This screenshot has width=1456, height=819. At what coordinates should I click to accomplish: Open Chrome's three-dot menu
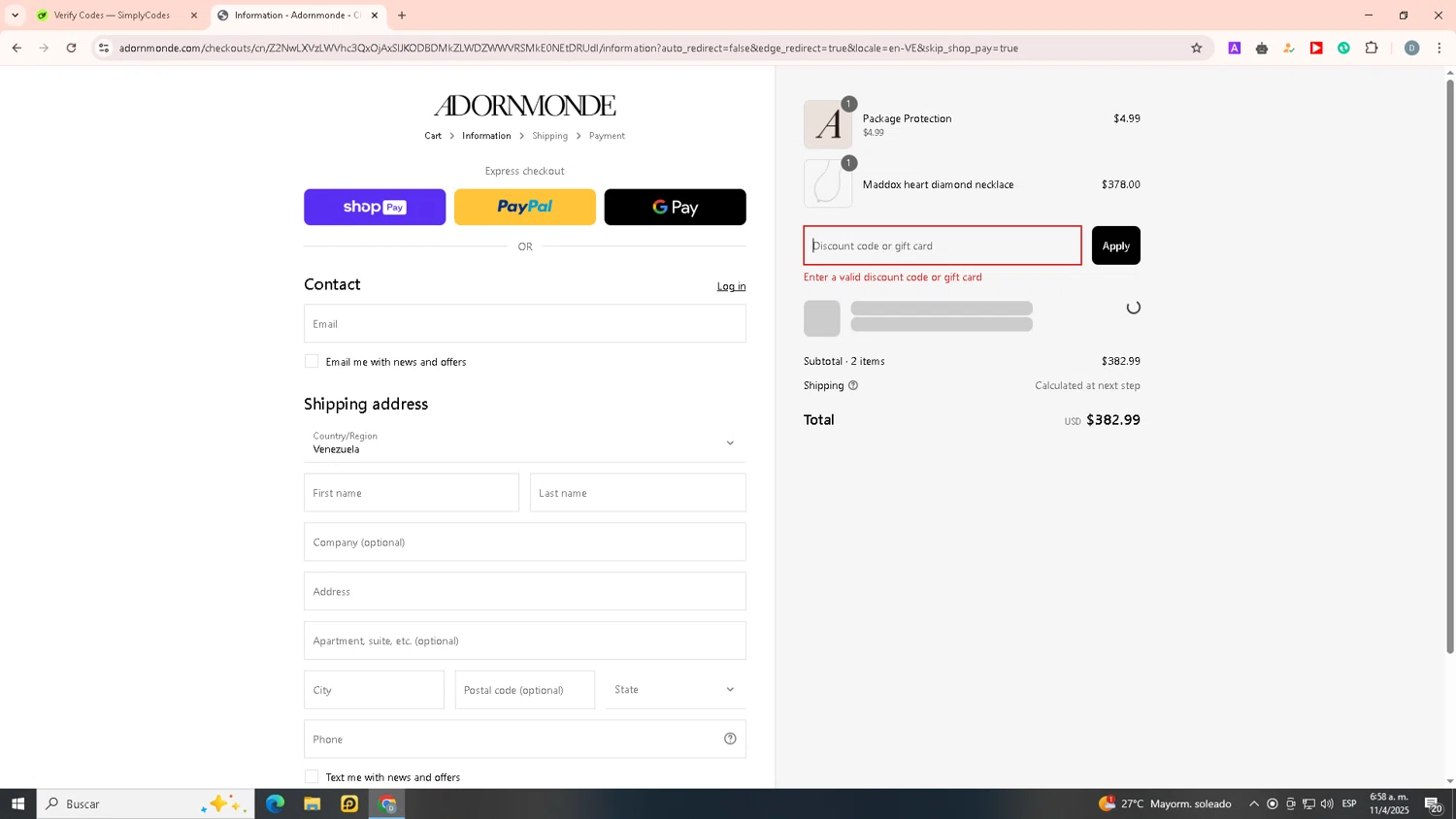coord(1439,48)
